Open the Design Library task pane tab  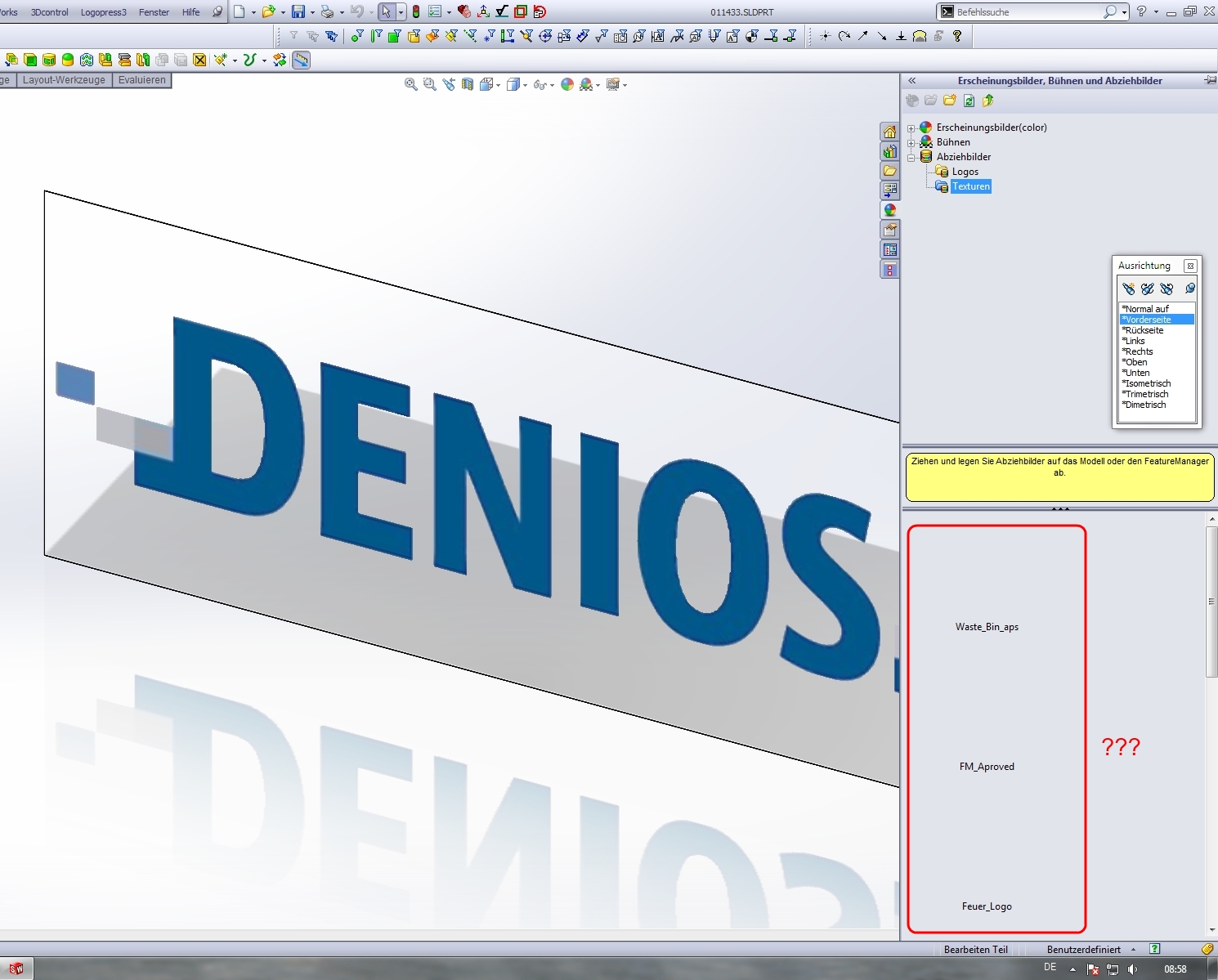point(890,151)
